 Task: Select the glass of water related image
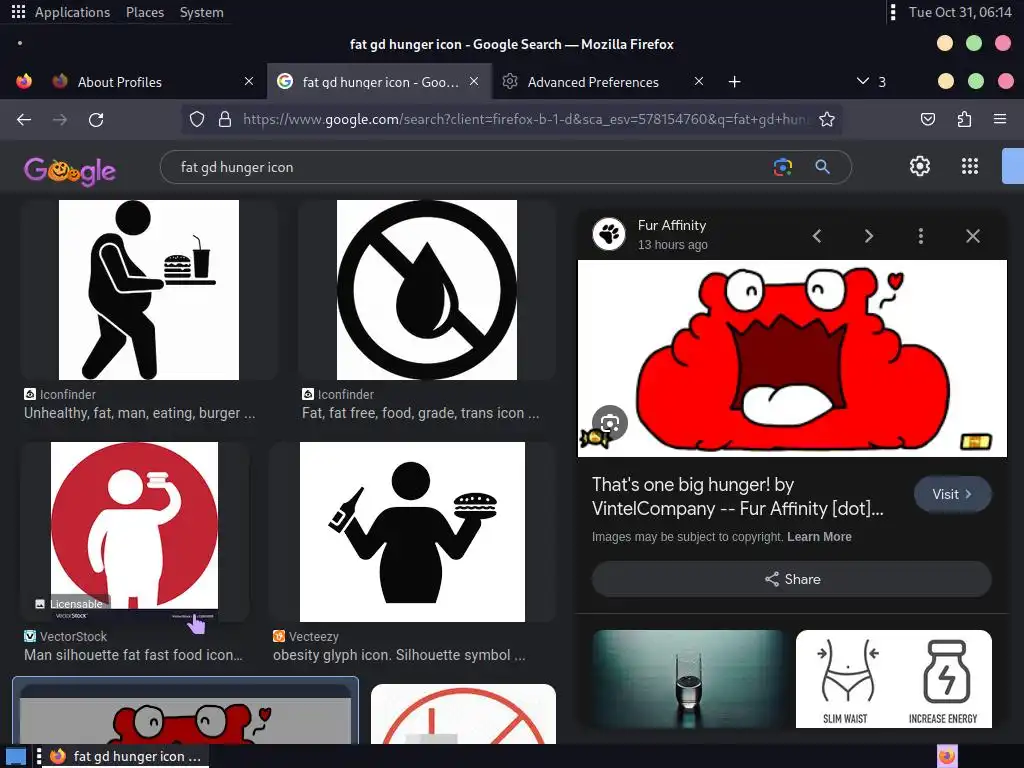687,679
